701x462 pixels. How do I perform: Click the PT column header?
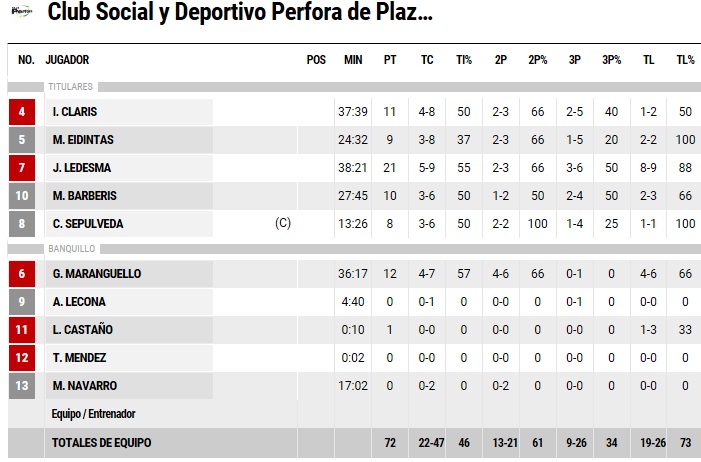390,60
